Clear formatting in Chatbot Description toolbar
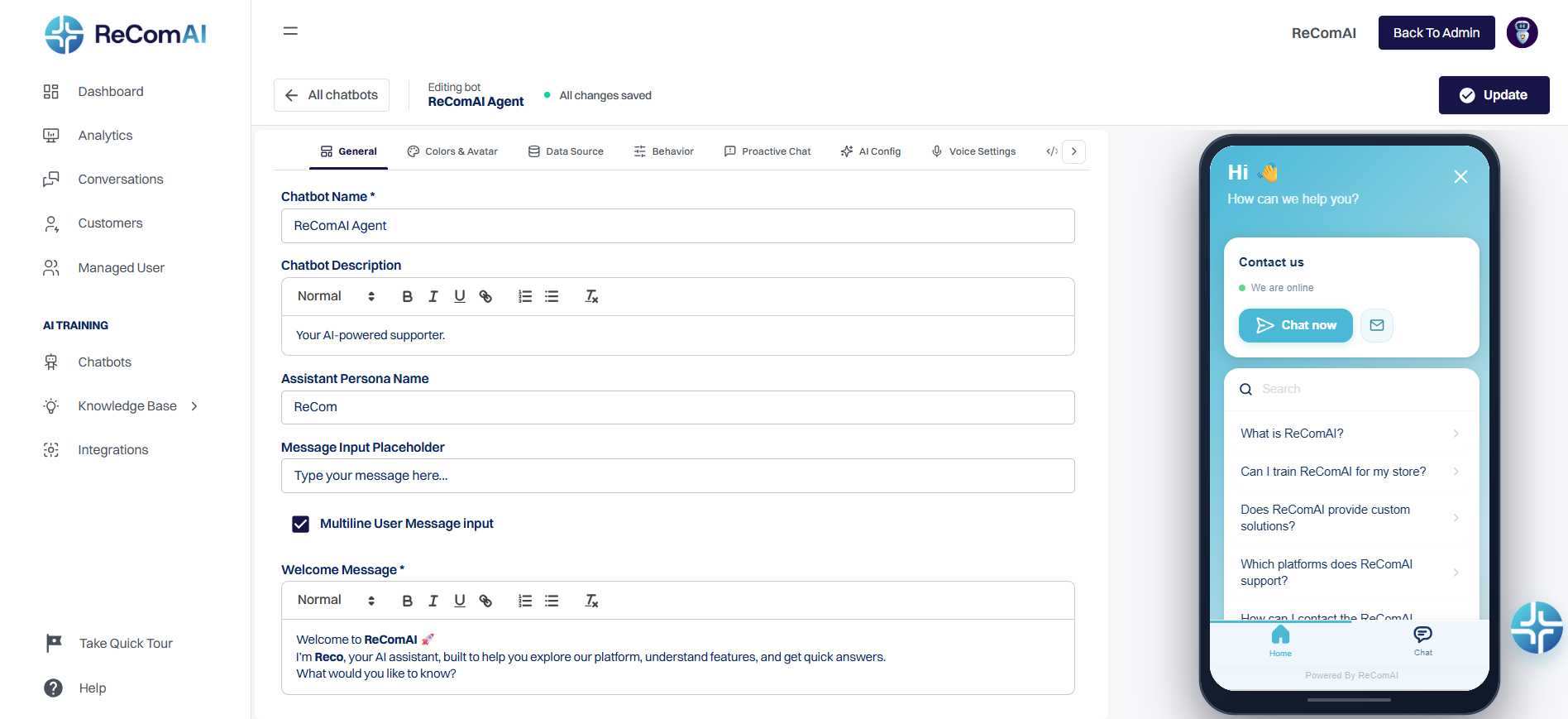 [x=591, y=296]
